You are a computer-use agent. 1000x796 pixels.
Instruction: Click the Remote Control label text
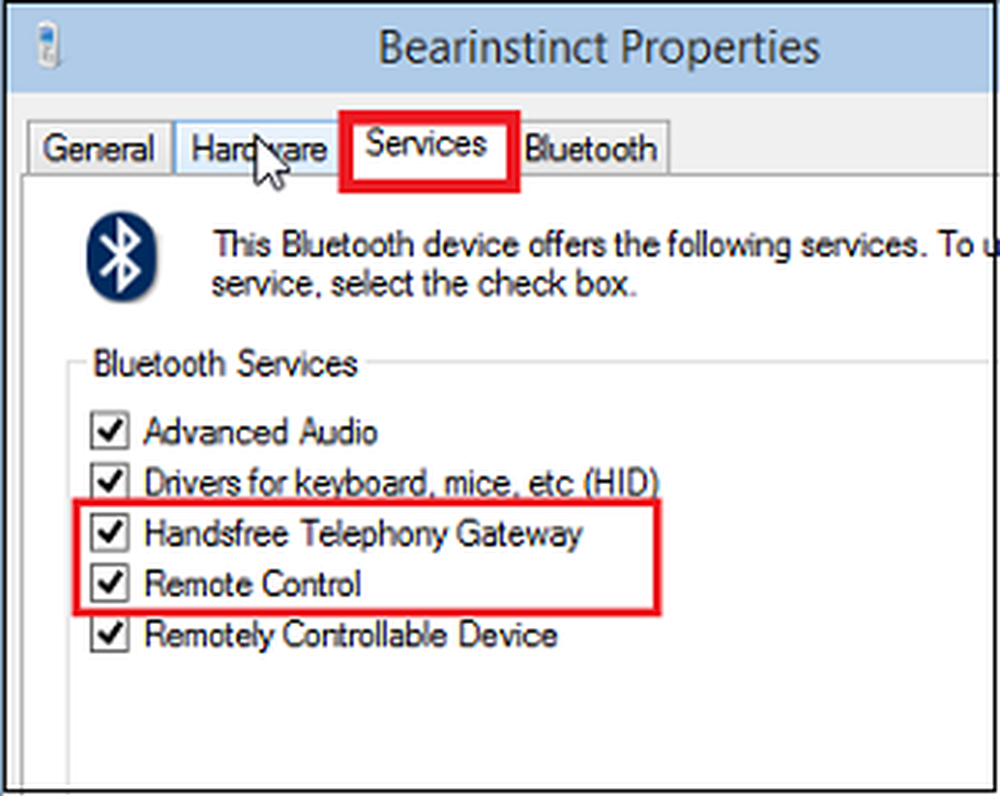[253, 583]
